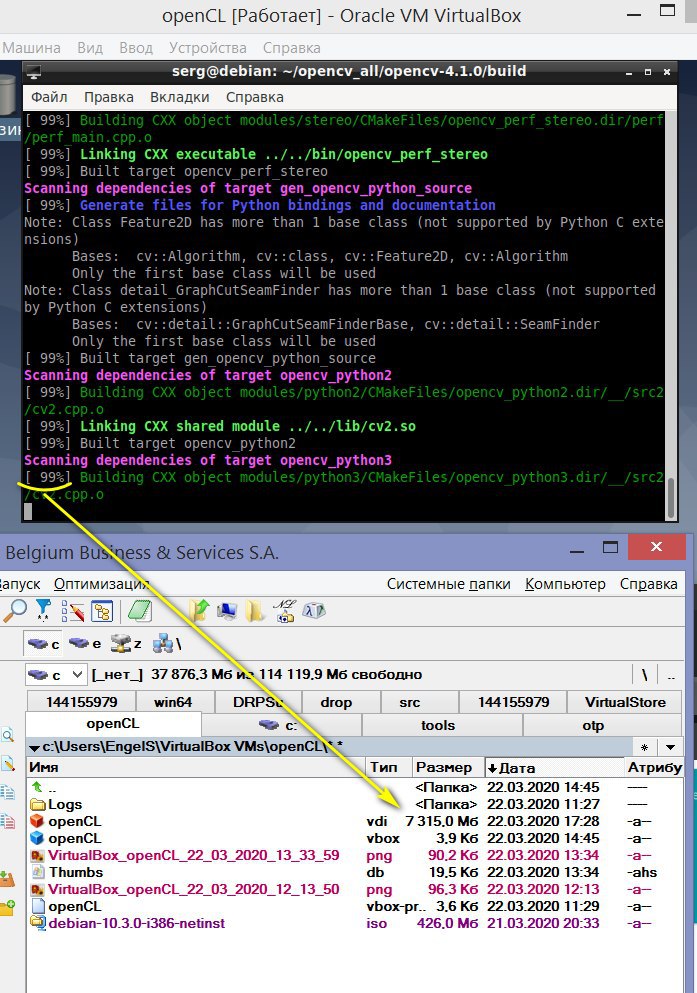Open the Компьютер menu
The width and height of the screenshot is (697, 993).
[565, 584]
